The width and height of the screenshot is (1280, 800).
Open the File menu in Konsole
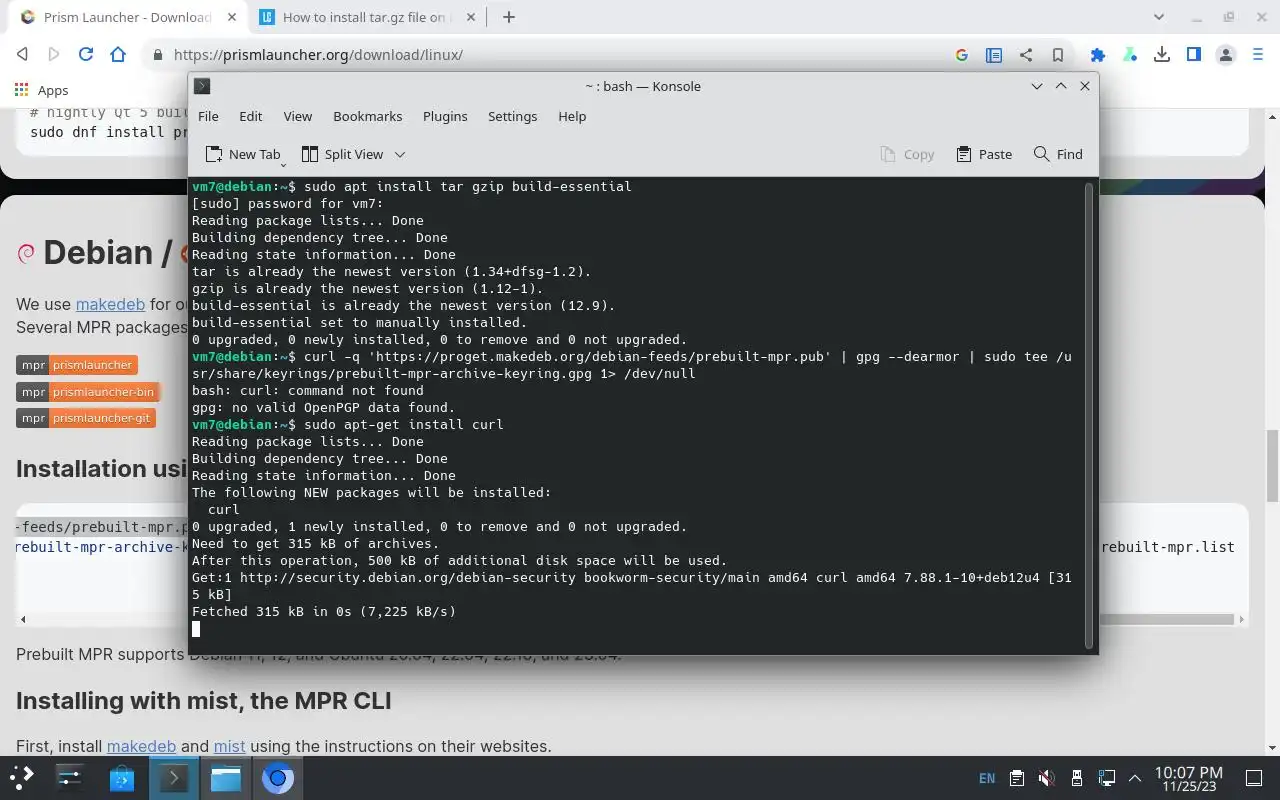(208, 116)
